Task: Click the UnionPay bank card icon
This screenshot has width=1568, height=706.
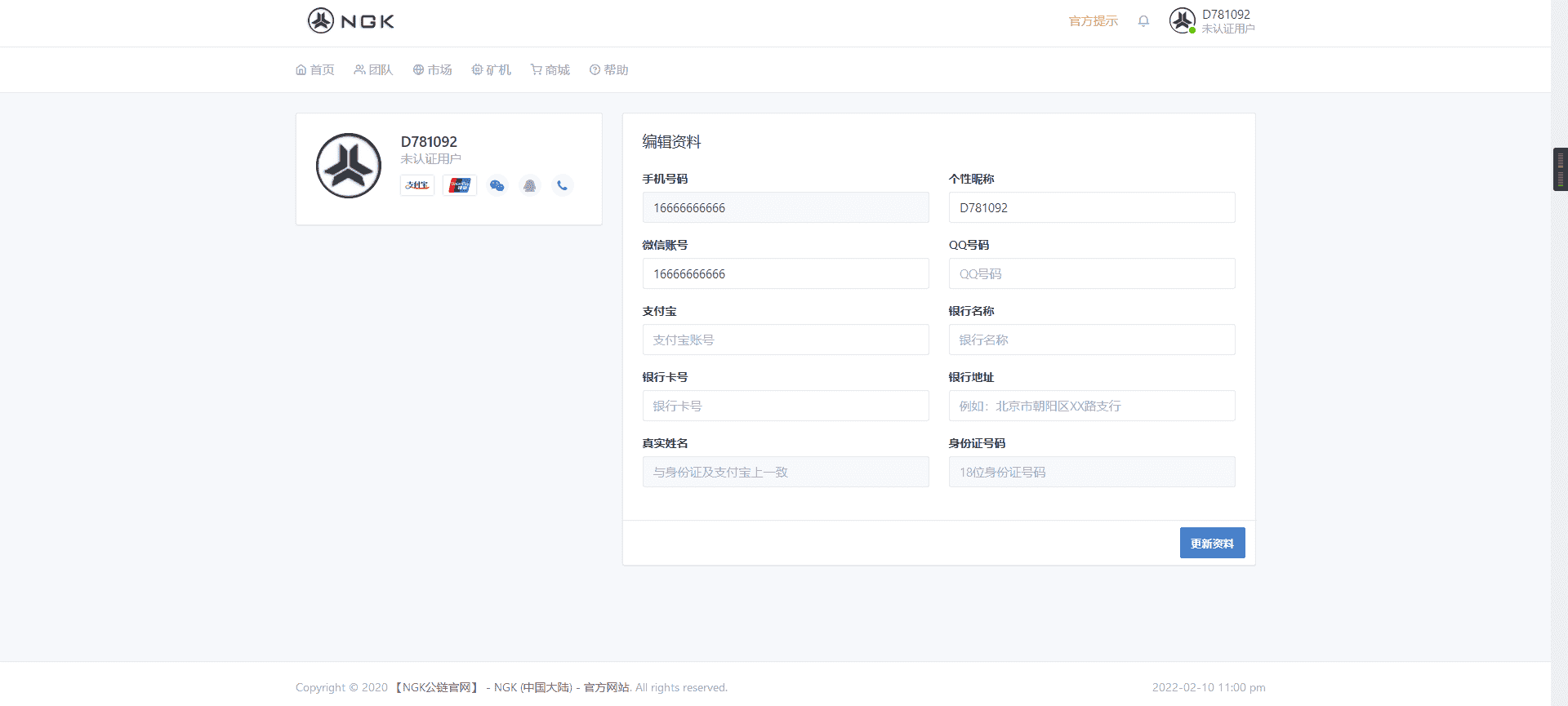Action: 460,185
